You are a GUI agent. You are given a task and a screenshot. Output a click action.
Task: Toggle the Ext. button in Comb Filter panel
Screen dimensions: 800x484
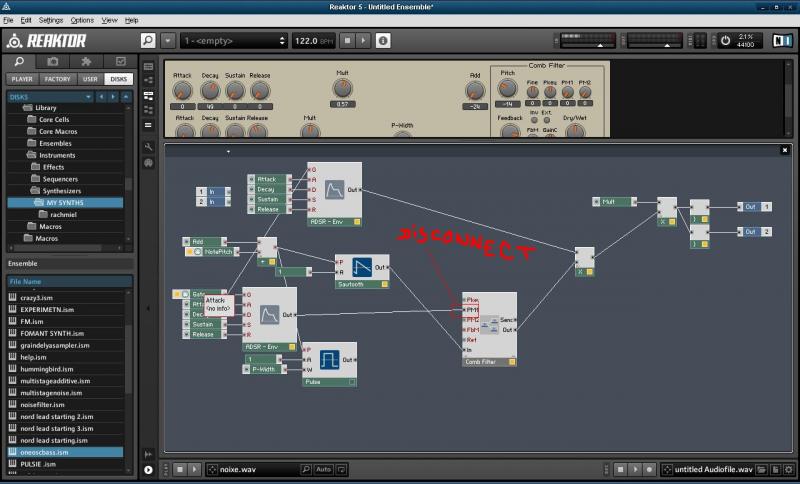tap(547, 120)
